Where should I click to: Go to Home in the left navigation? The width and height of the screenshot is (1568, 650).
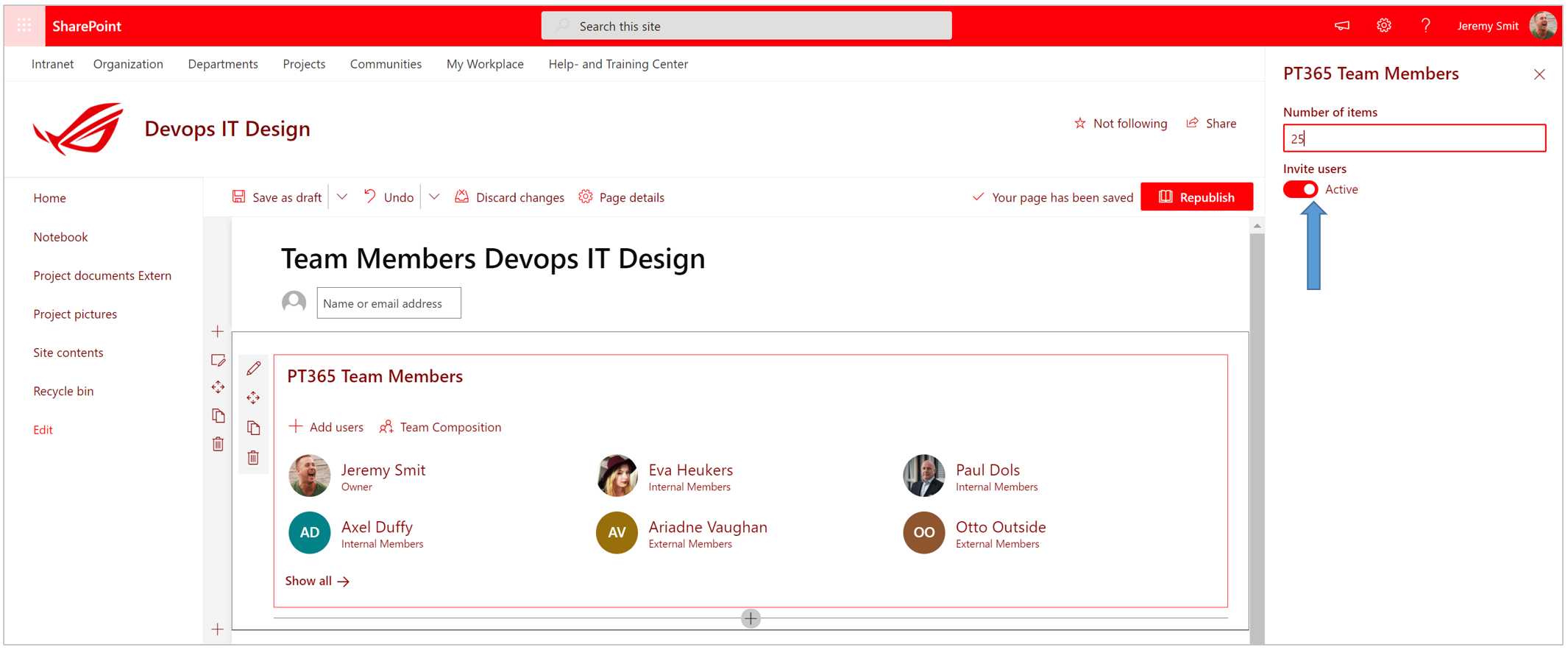click(49, 198)
